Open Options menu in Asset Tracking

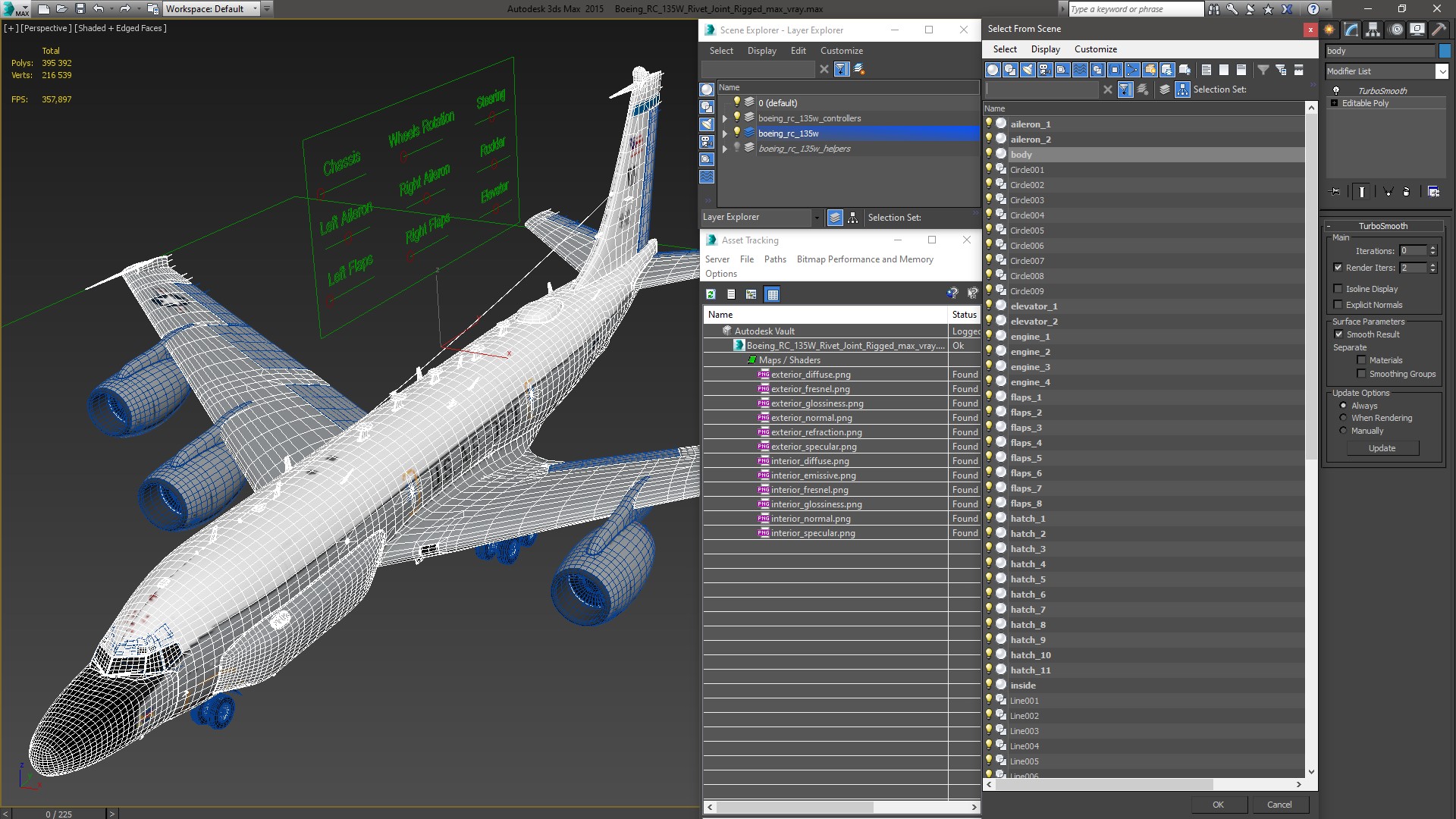coord(720,274)
